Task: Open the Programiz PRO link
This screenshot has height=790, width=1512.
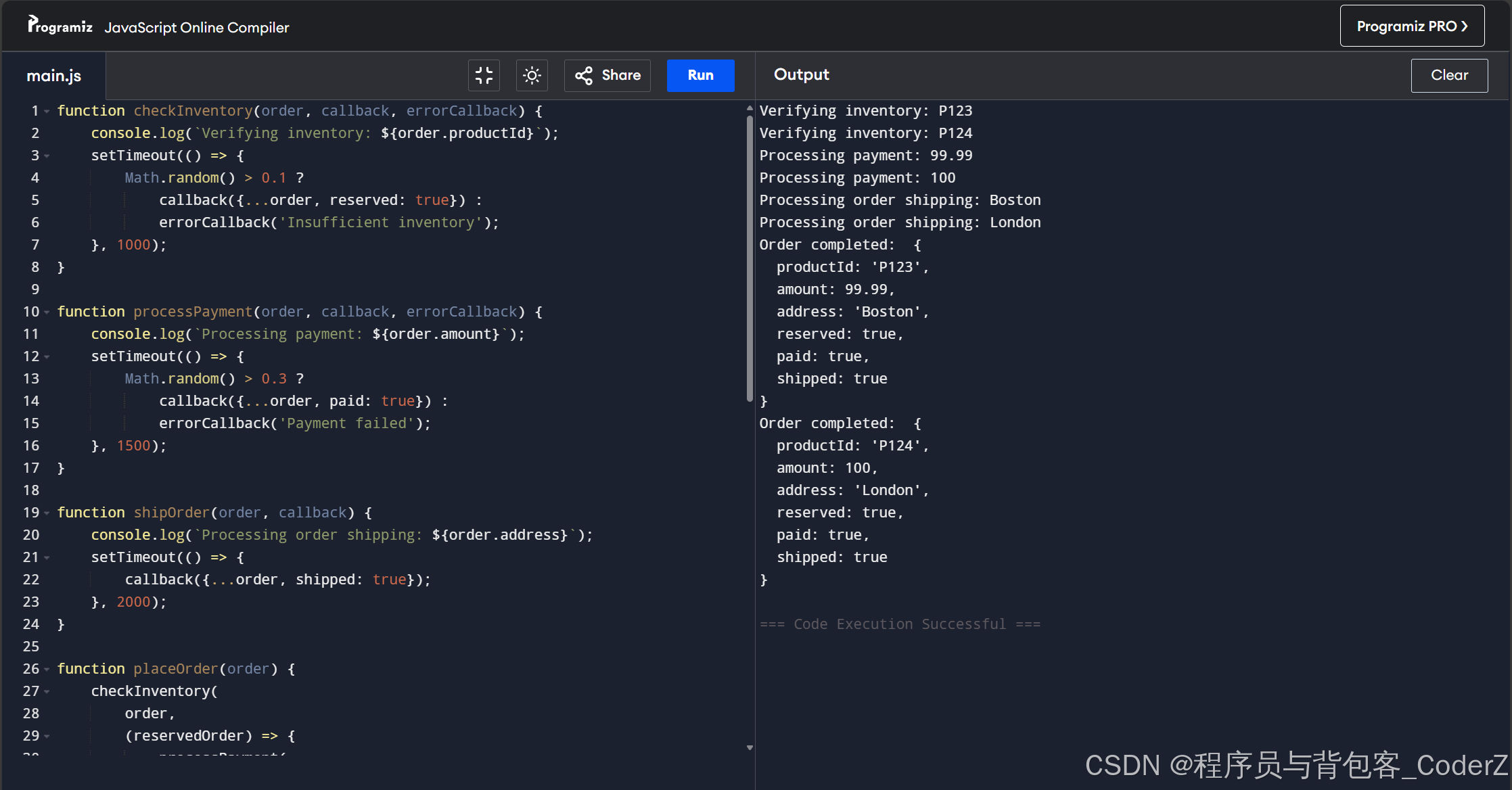Action: (x=1412, y=26)
